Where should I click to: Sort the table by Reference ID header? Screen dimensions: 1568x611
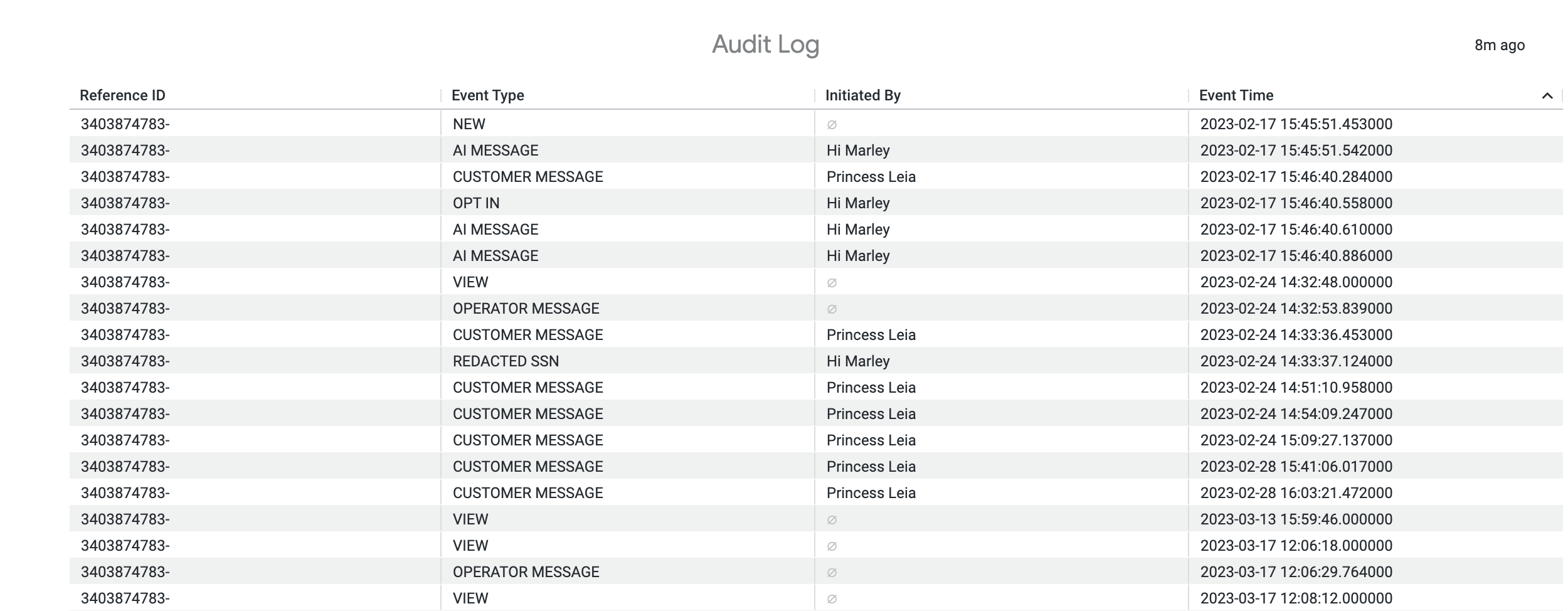(122, 95)
